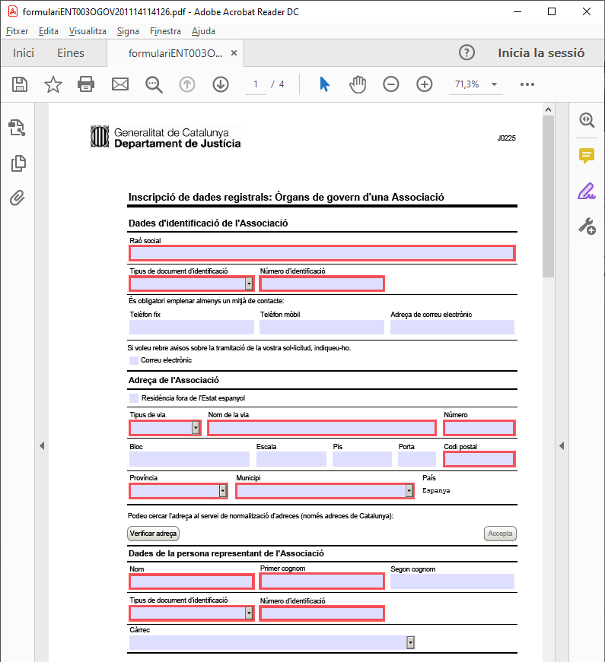Expand the Província dropdown
This screenshot has width=606, height=662.
click(222, 491)
